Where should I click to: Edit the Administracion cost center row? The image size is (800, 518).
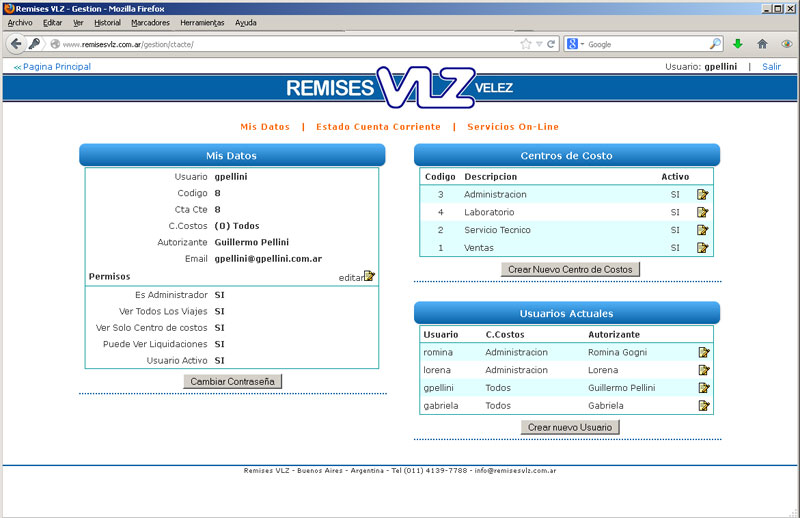point(703,194)
